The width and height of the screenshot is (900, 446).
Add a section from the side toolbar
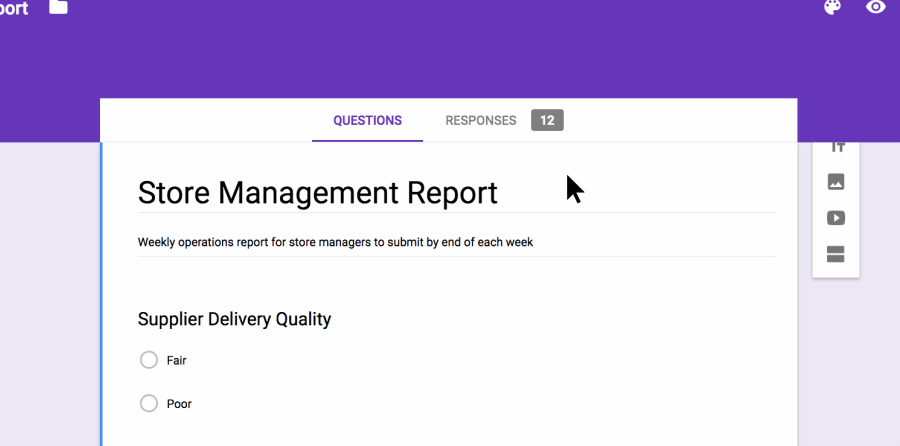[836, 254]
